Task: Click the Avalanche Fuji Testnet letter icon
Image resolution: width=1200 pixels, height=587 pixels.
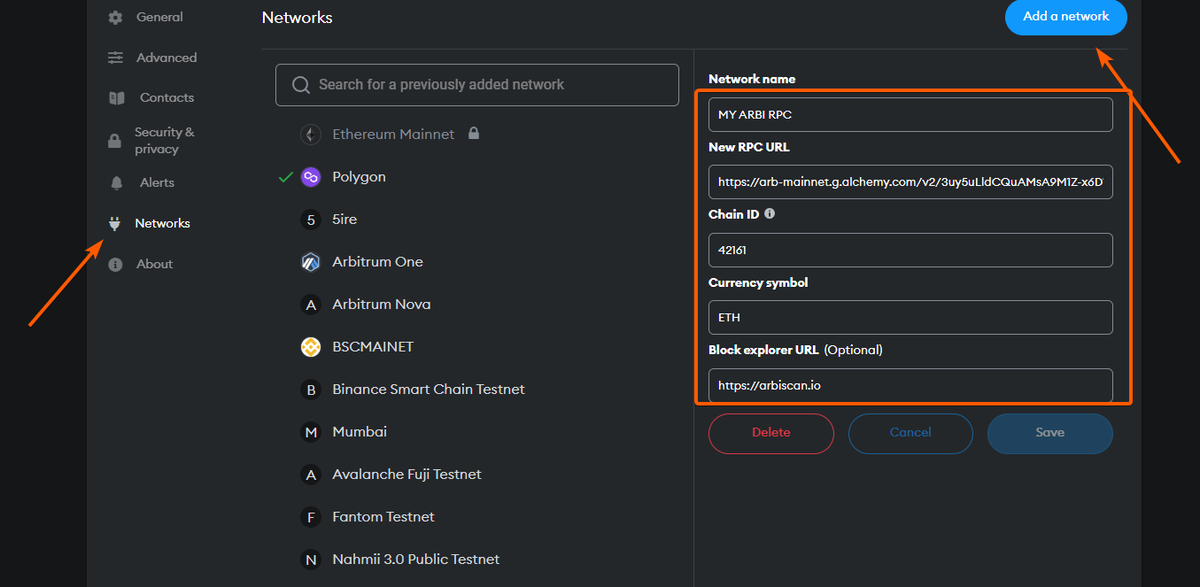Action: [311, 474]
